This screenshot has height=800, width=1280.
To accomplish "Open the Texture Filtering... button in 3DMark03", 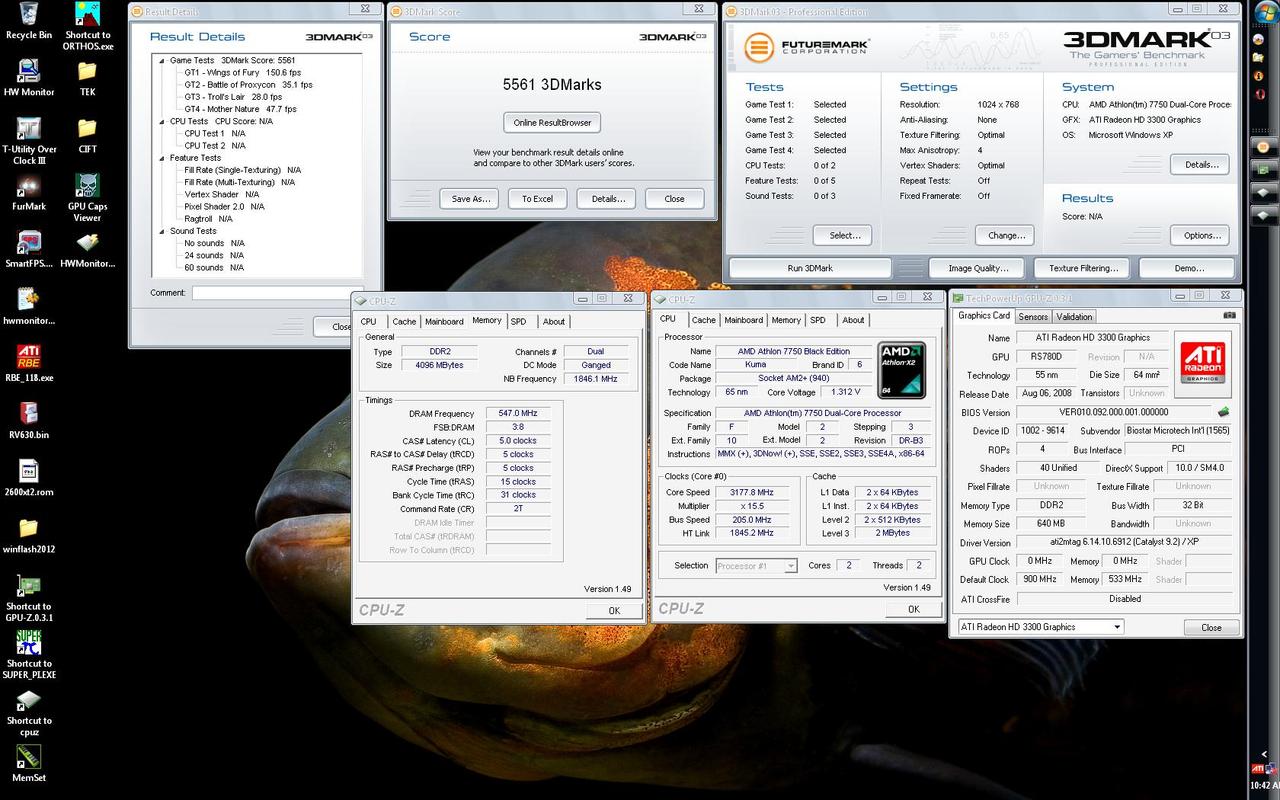I will (1083, 268).
